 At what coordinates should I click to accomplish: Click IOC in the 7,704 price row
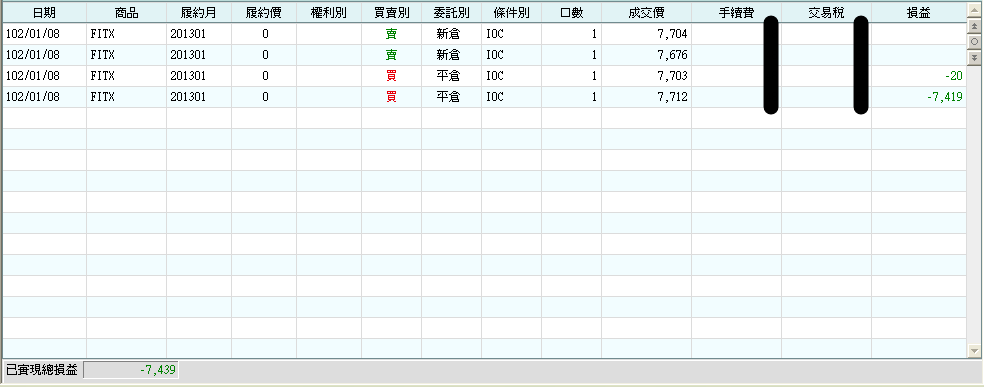tap(495, 34)
